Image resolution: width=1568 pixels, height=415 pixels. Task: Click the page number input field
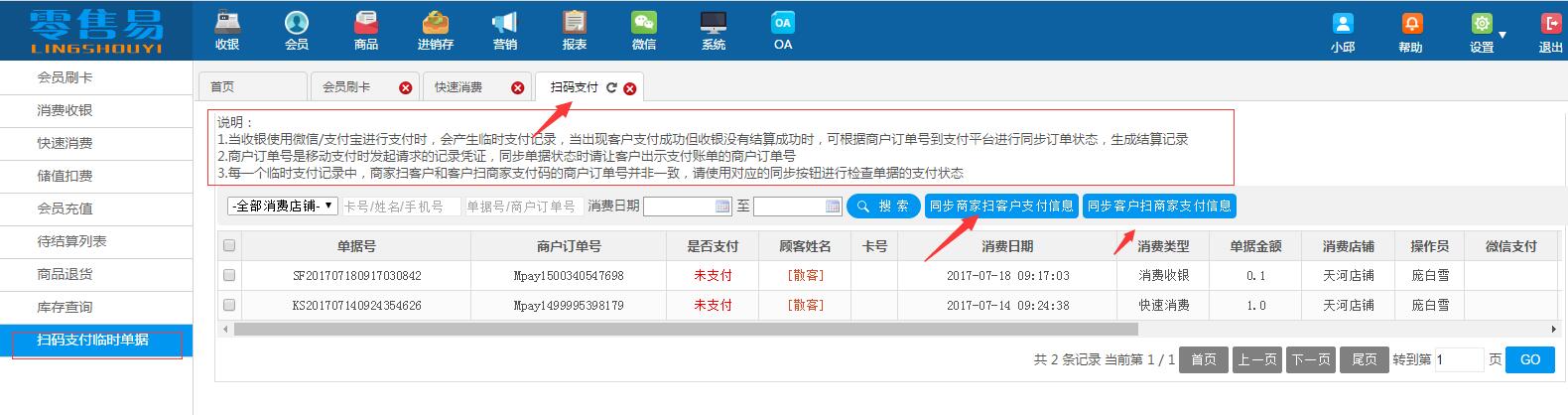point(1459,359)
